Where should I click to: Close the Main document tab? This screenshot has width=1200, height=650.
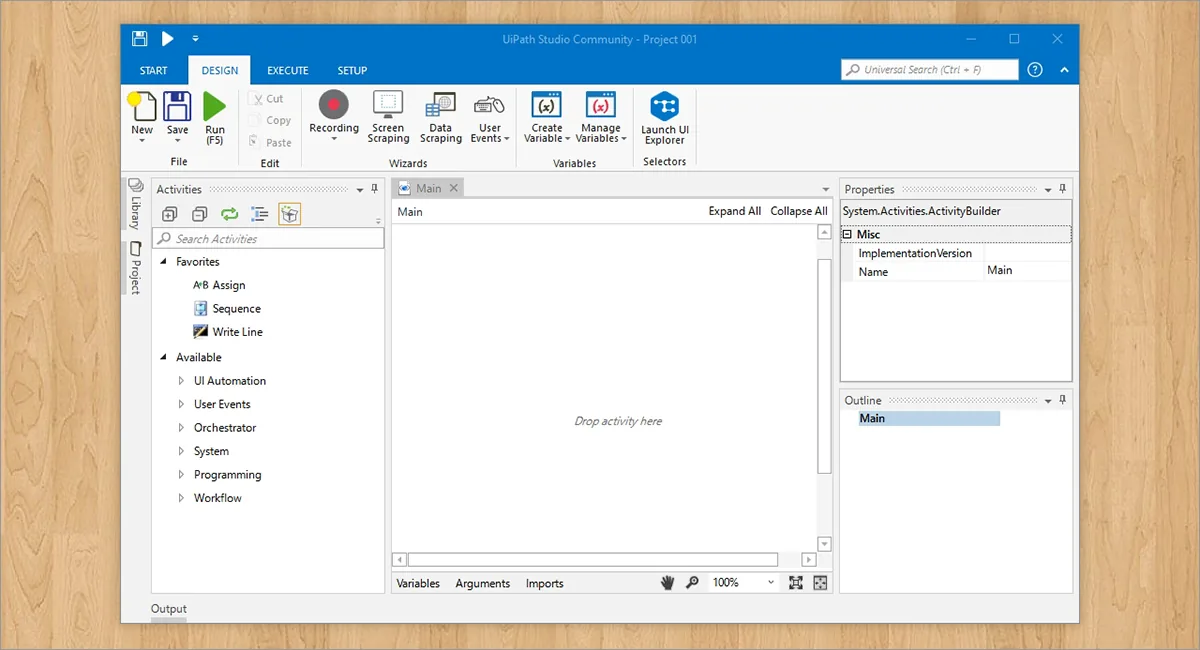(453, 188)
